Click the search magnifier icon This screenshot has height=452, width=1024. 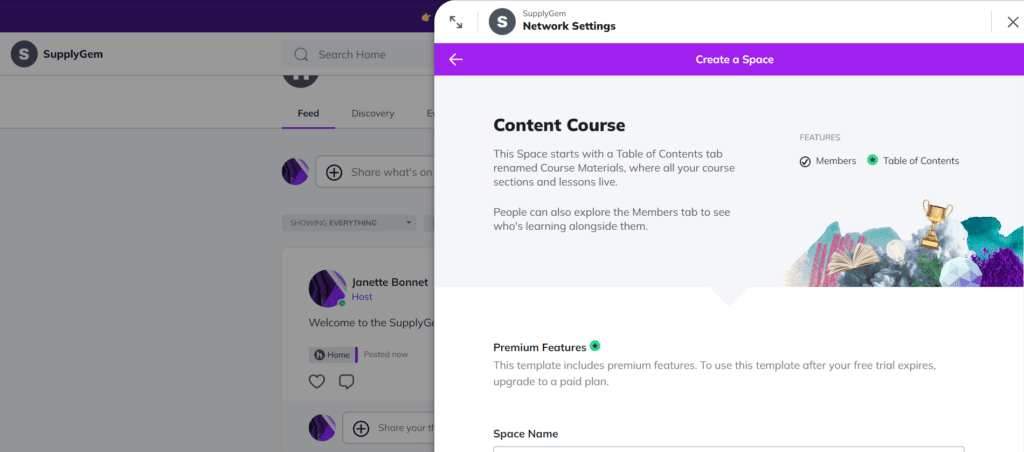coord(301,54)
